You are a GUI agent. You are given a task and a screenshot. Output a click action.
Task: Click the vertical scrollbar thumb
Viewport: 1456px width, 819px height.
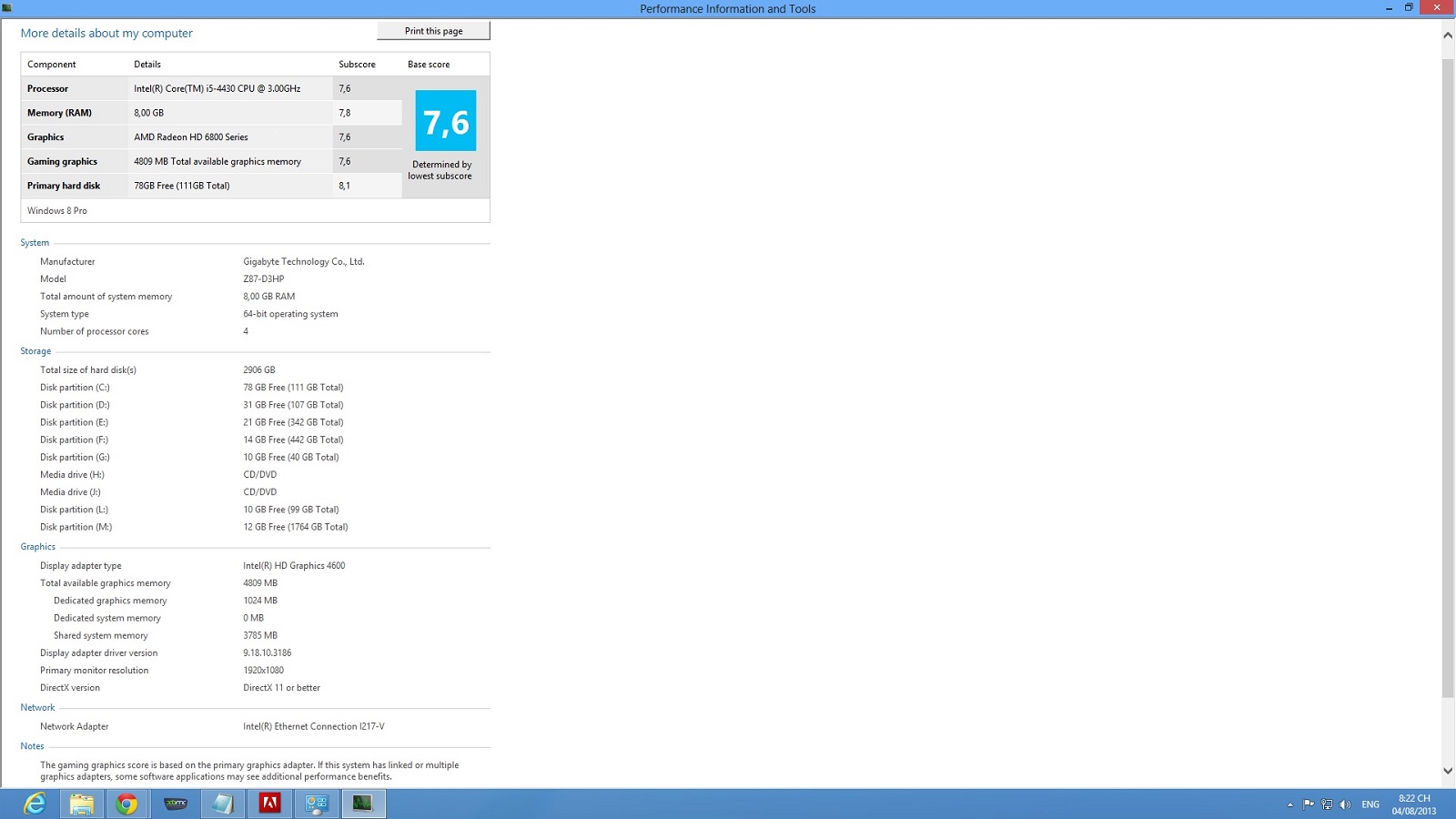(1448, 378)
